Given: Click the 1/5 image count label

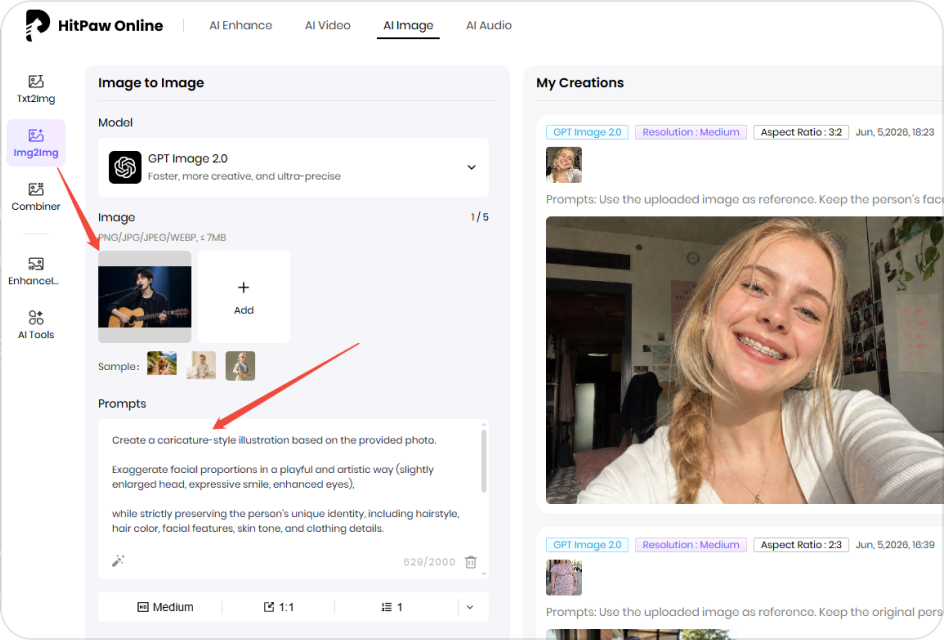Looking at the screenshot, I should pos(479,217).
